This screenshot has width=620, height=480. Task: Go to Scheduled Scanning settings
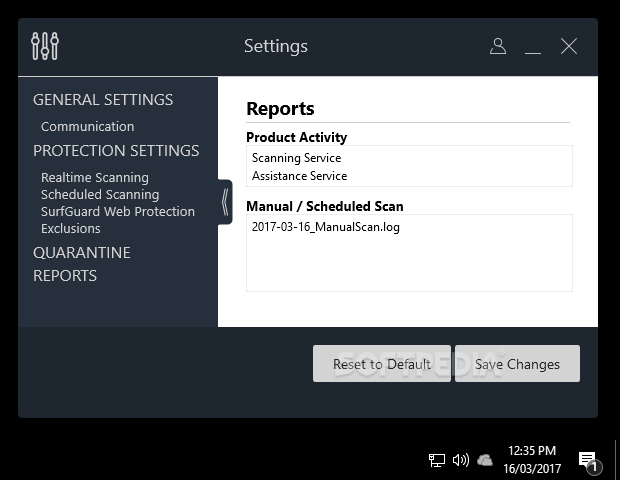point(100,195)
